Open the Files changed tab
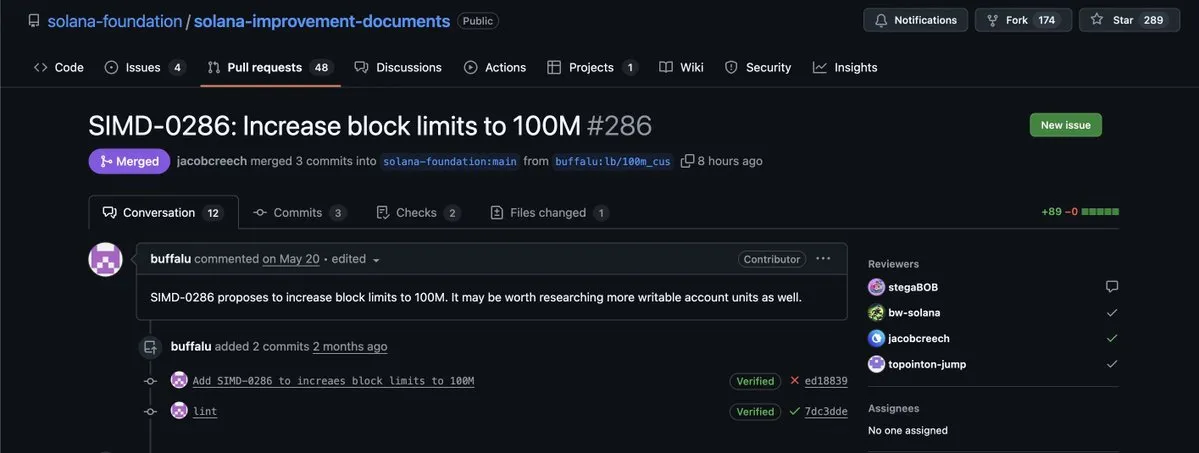 tap(549, 213)
